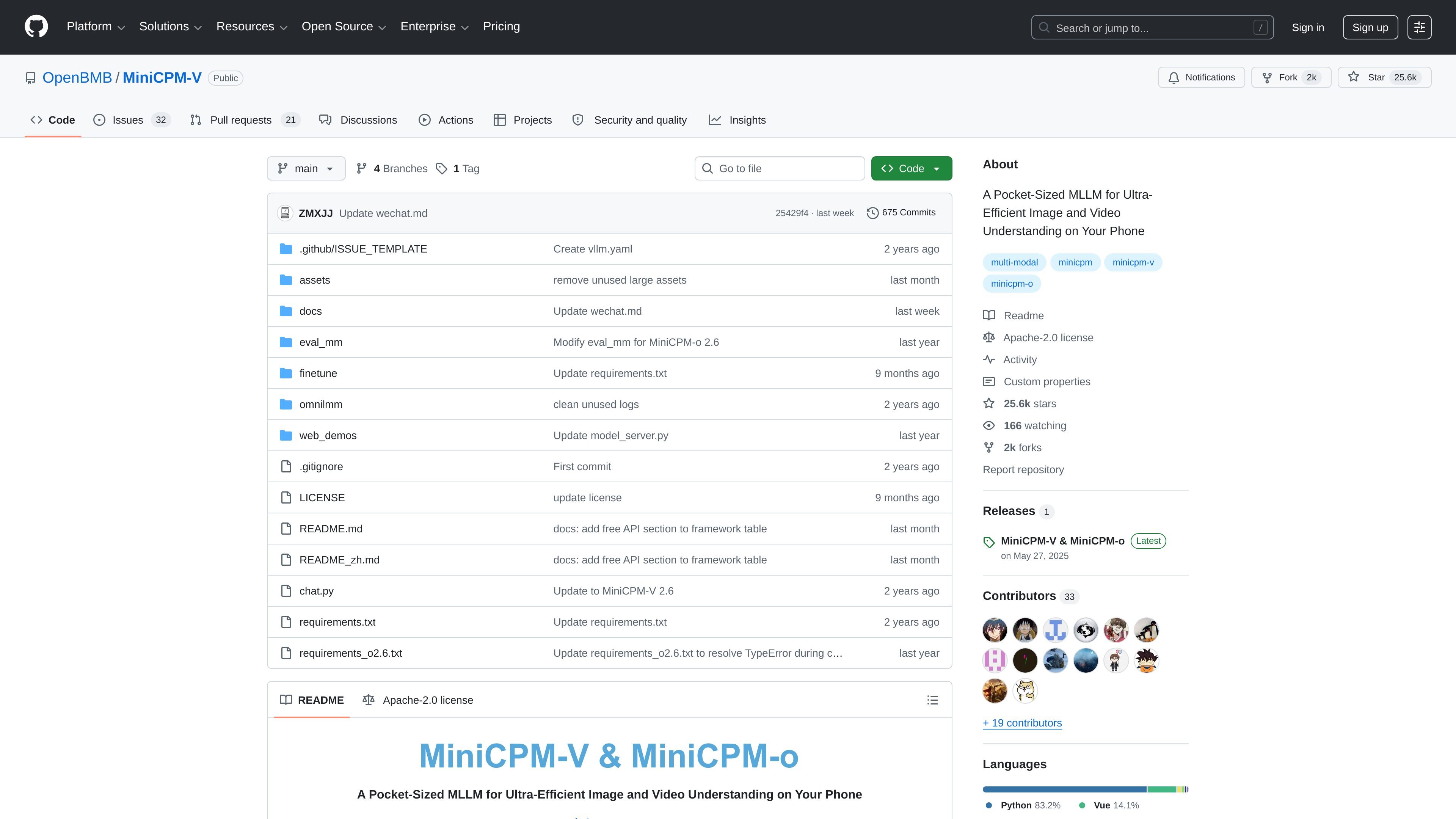Screen dimensions: 1456x819
Task: Click the Vue segment of languages bar
Action: click(x=1161, y=789)
